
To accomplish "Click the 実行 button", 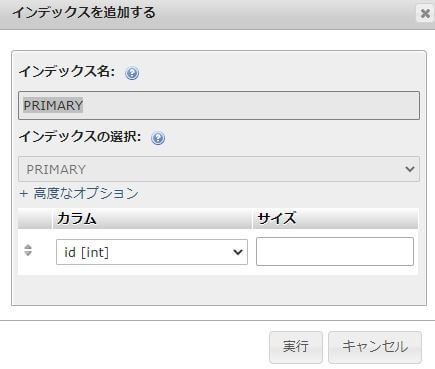I will (296, 347).
